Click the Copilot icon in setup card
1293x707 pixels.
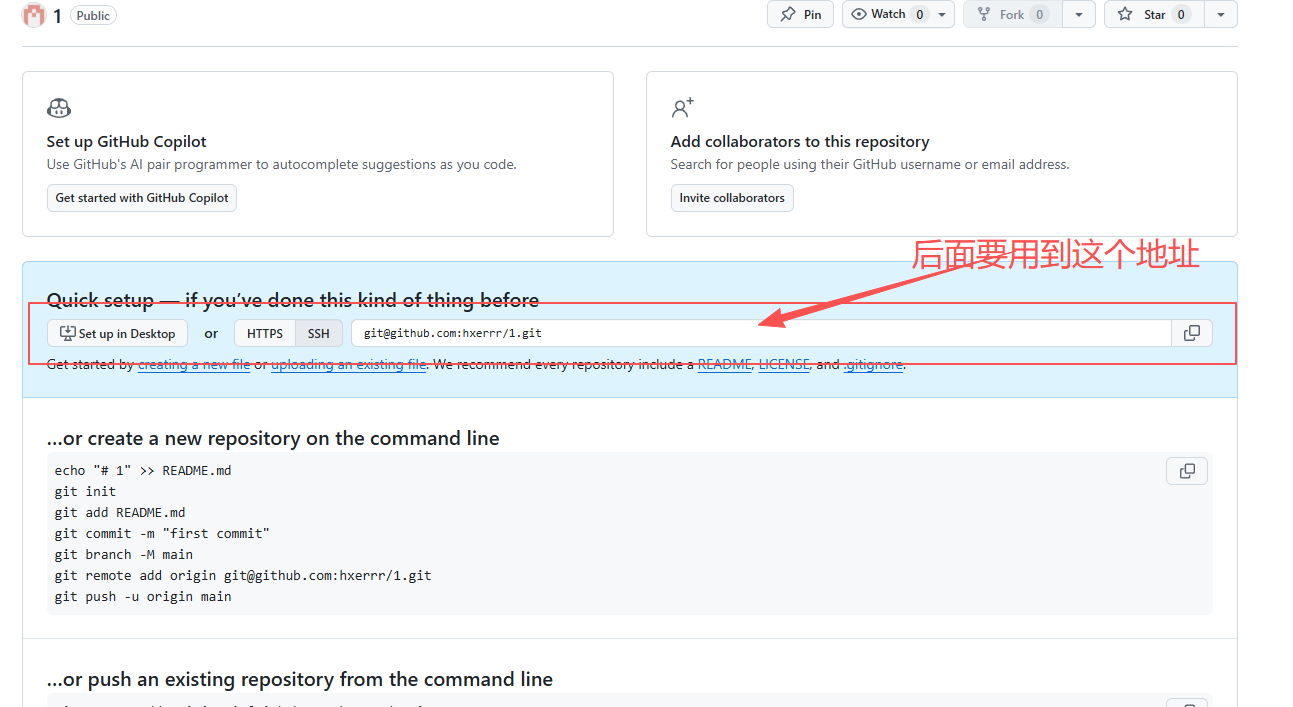59,108
